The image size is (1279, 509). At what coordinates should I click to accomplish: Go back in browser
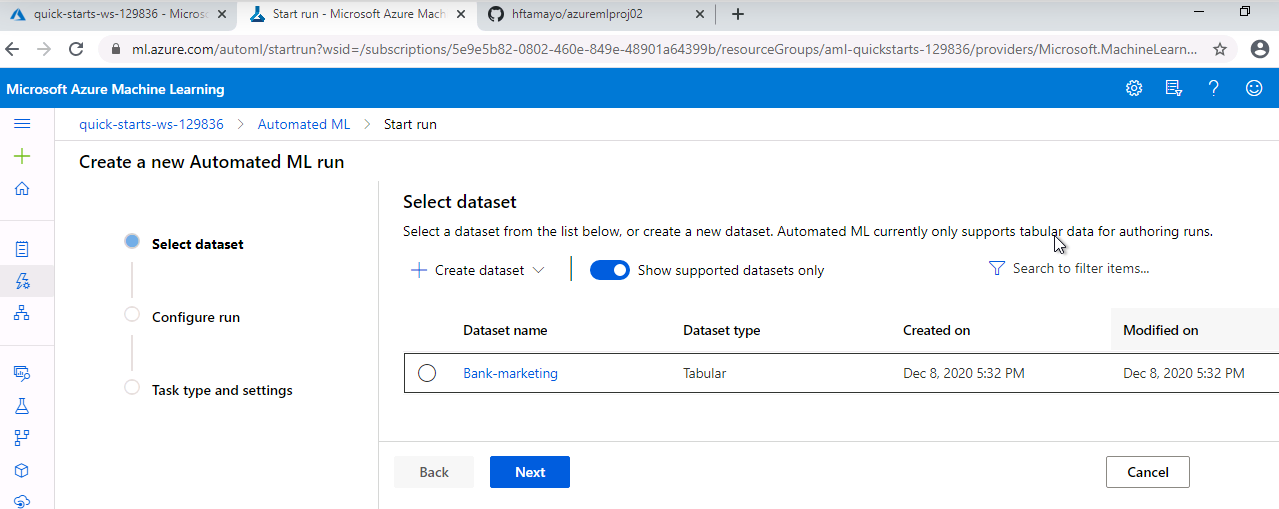pyautogui.click(x=13, y=49)
